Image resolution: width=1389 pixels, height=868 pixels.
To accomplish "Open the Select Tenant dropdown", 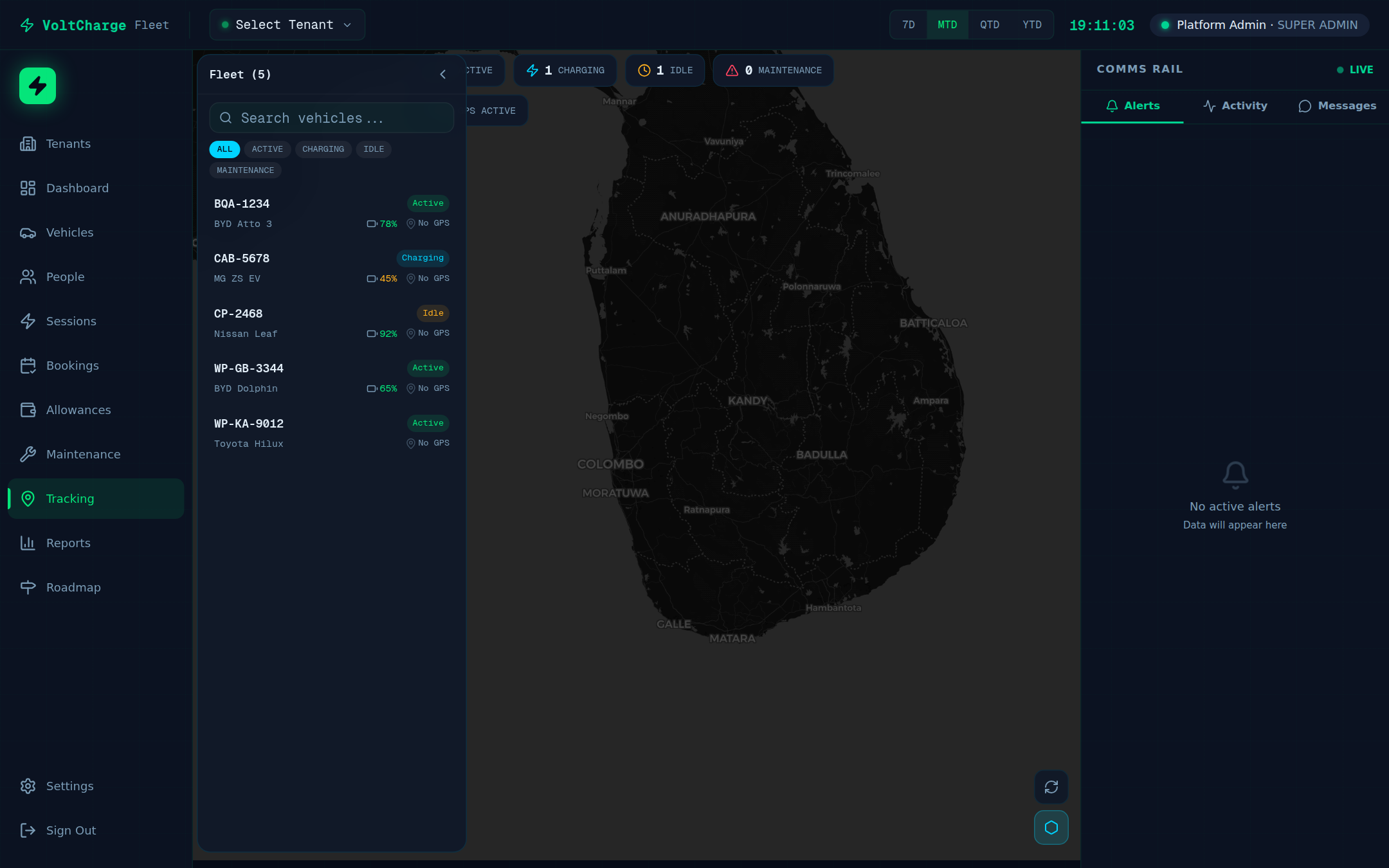I will pyautogui.click(x=286, y=24).
